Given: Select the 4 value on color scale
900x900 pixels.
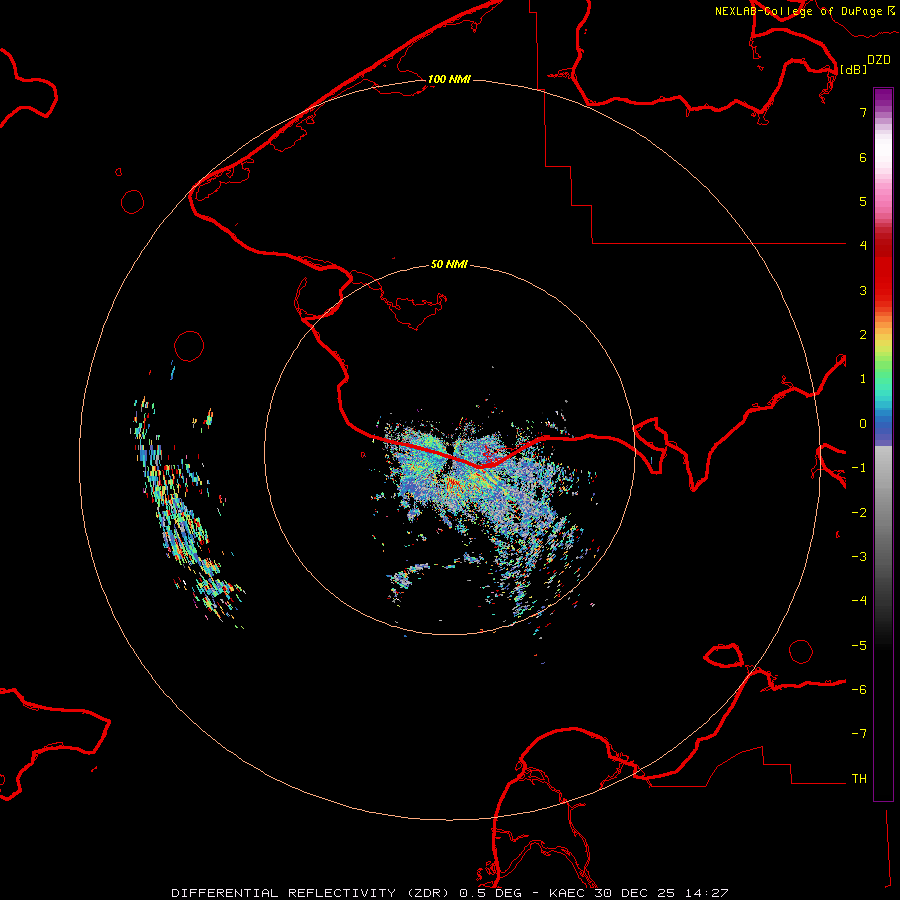Looking at the screenshot, I should pos(863,246).
